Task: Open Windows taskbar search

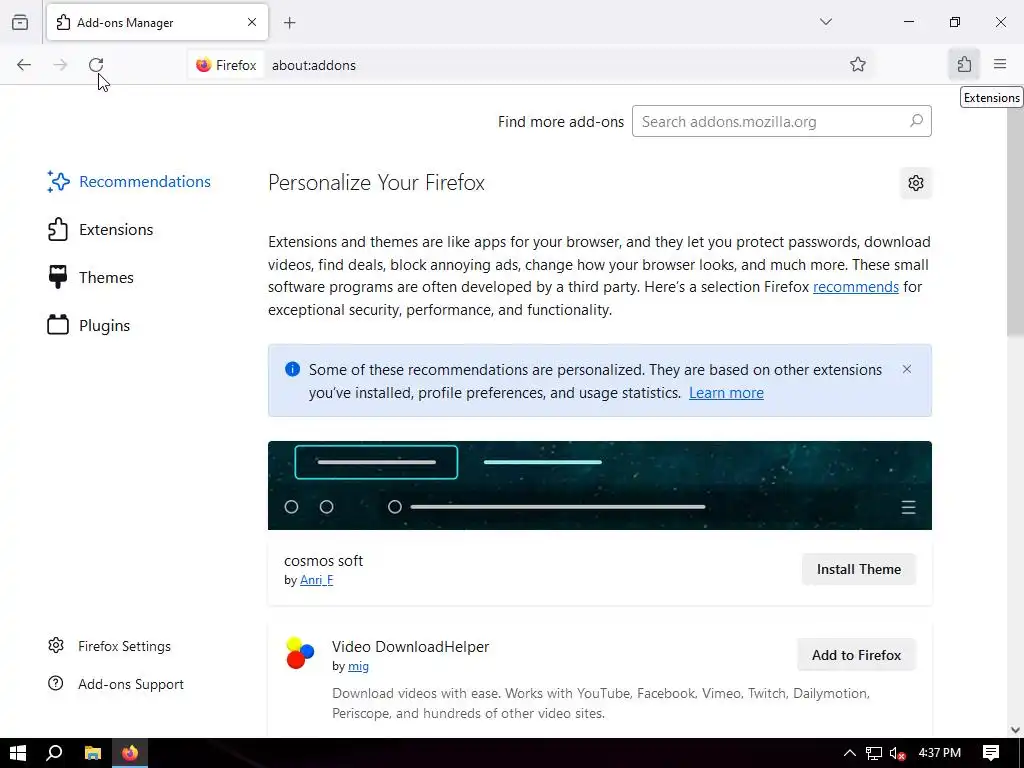Action: 54,753
